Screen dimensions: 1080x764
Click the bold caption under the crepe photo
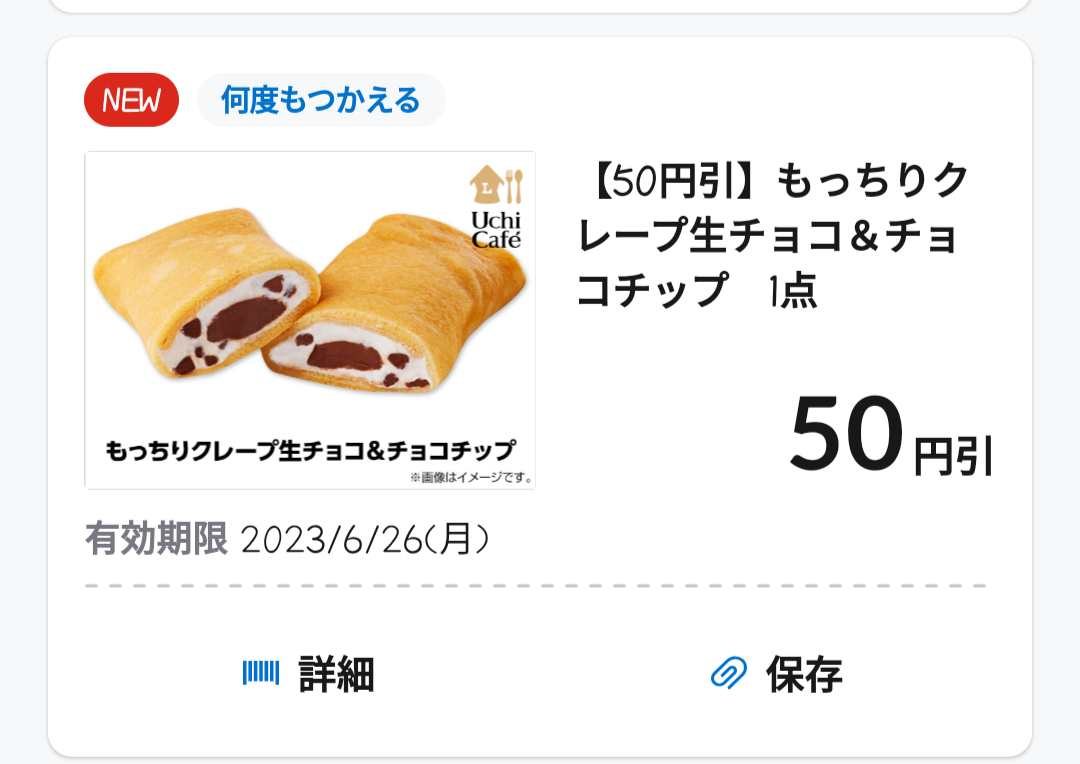tap(310, 450)
